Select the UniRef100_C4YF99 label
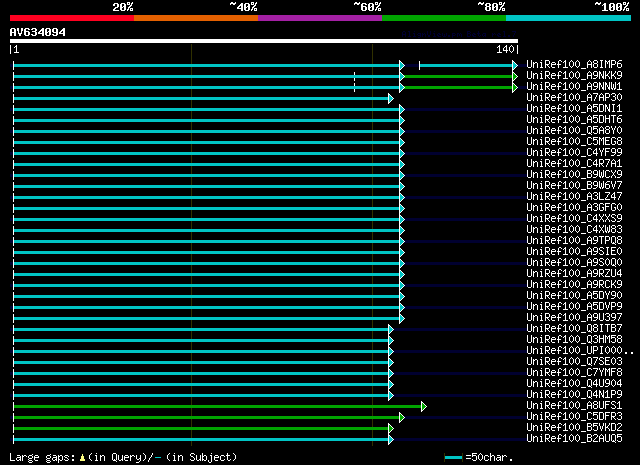This screenshot has width=640, height=465. point(574,153)
